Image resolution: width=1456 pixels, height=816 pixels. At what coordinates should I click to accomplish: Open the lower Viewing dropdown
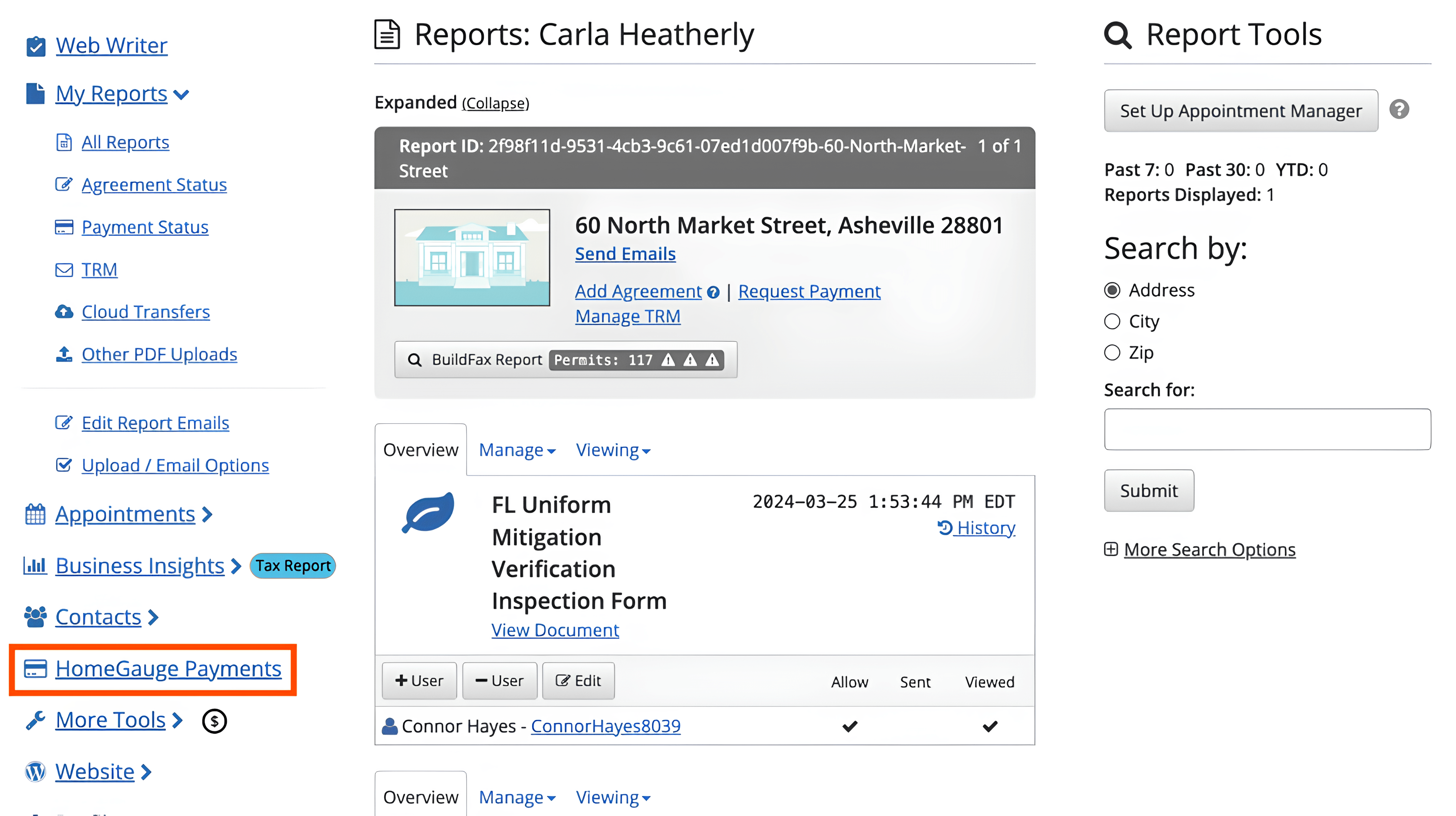[613, 797]
